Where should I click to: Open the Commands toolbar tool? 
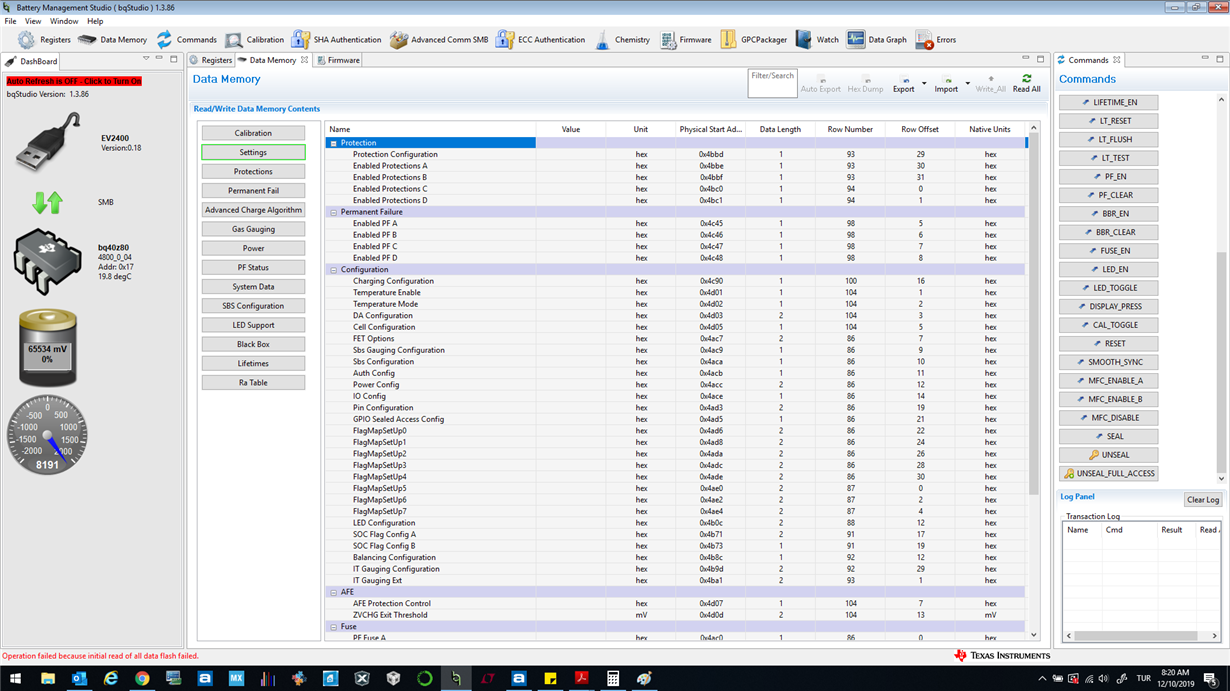pos(185,40)
